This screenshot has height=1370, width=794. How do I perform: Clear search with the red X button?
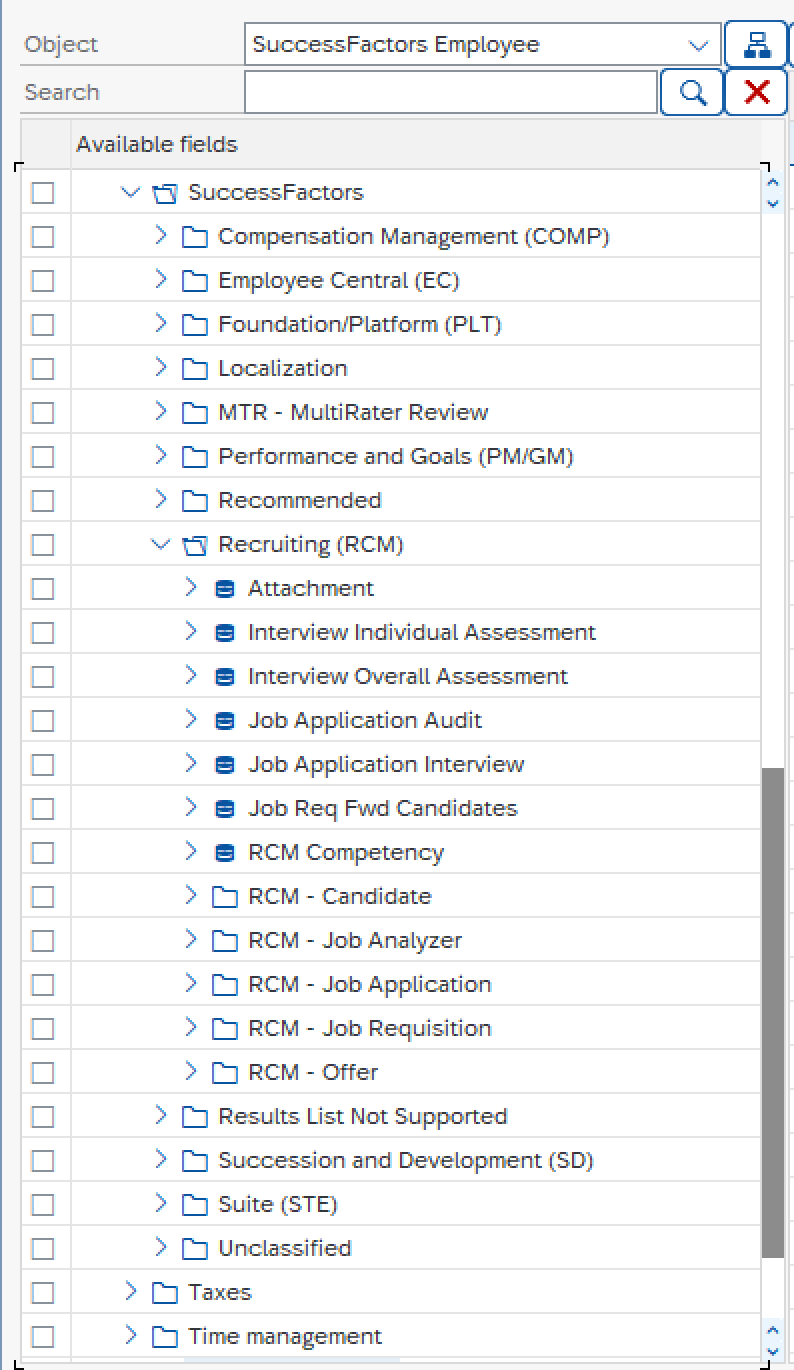(x=757, y=93)
